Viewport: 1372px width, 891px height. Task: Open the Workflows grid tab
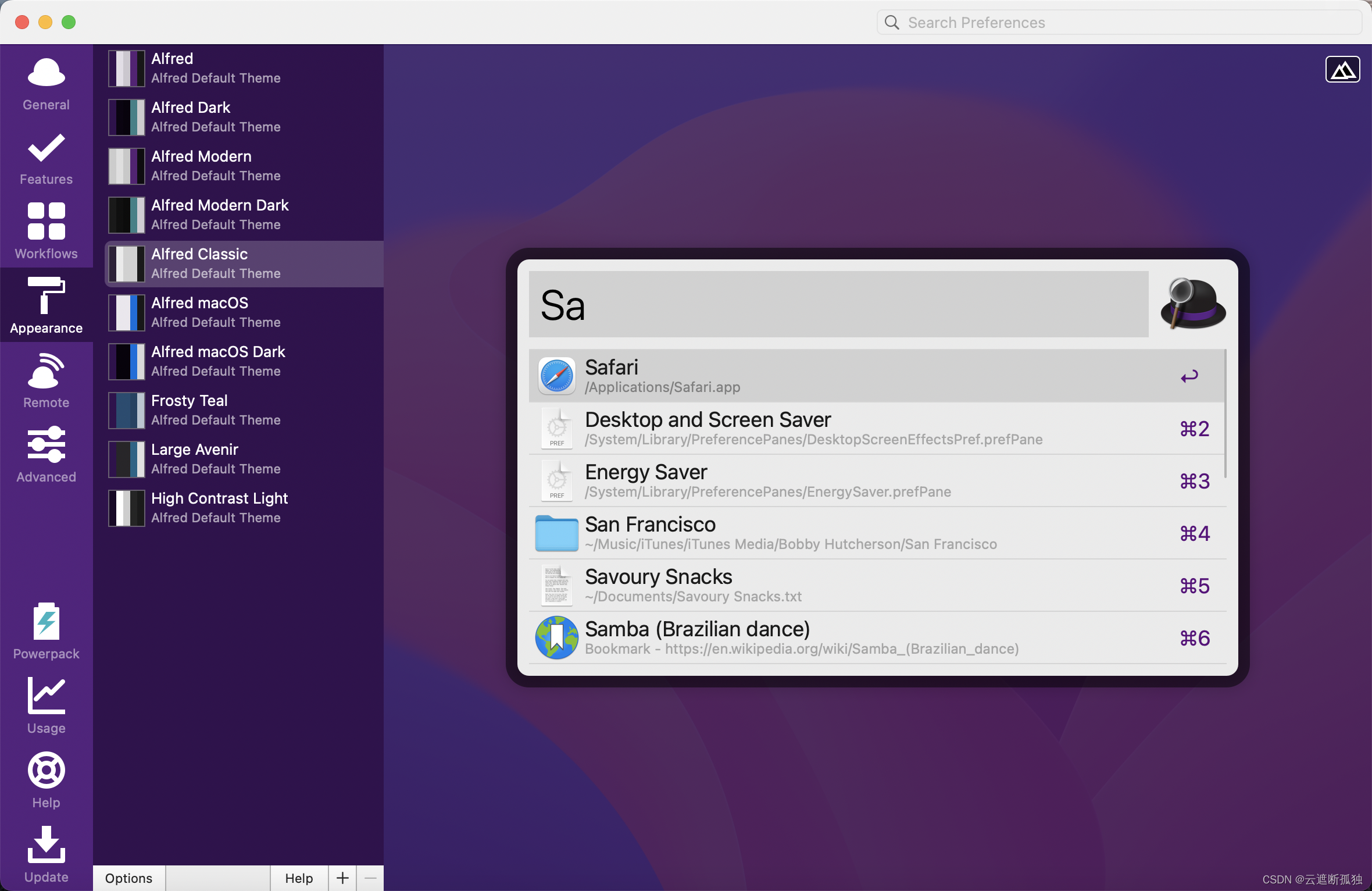46,231
